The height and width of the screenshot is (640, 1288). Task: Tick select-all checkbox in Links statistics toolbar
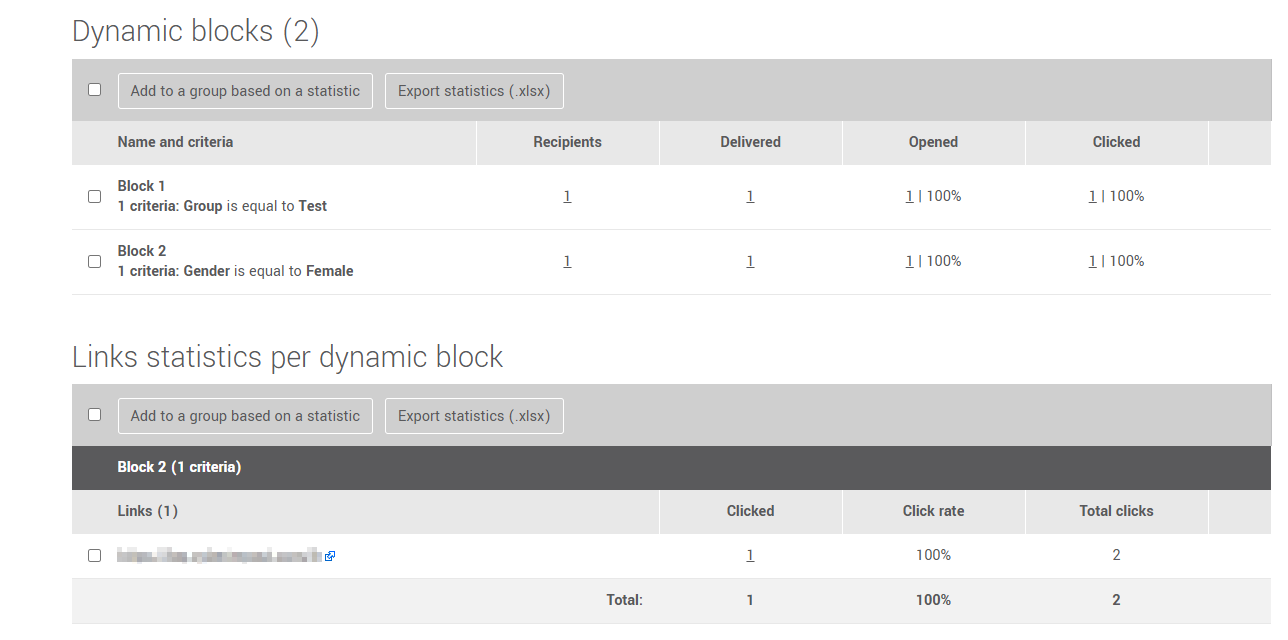[x=94, y=414]
